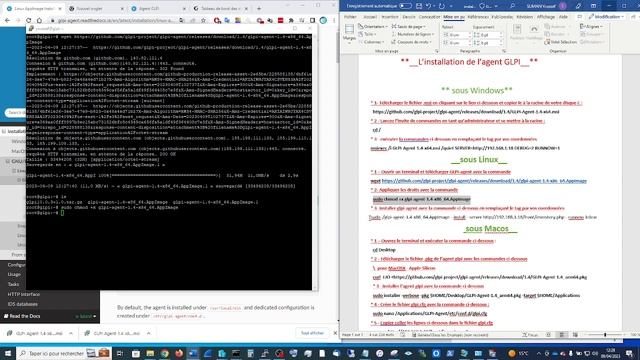Open the Paragraphe dialog launcher

pyautogui.click(x=504, y=51)
